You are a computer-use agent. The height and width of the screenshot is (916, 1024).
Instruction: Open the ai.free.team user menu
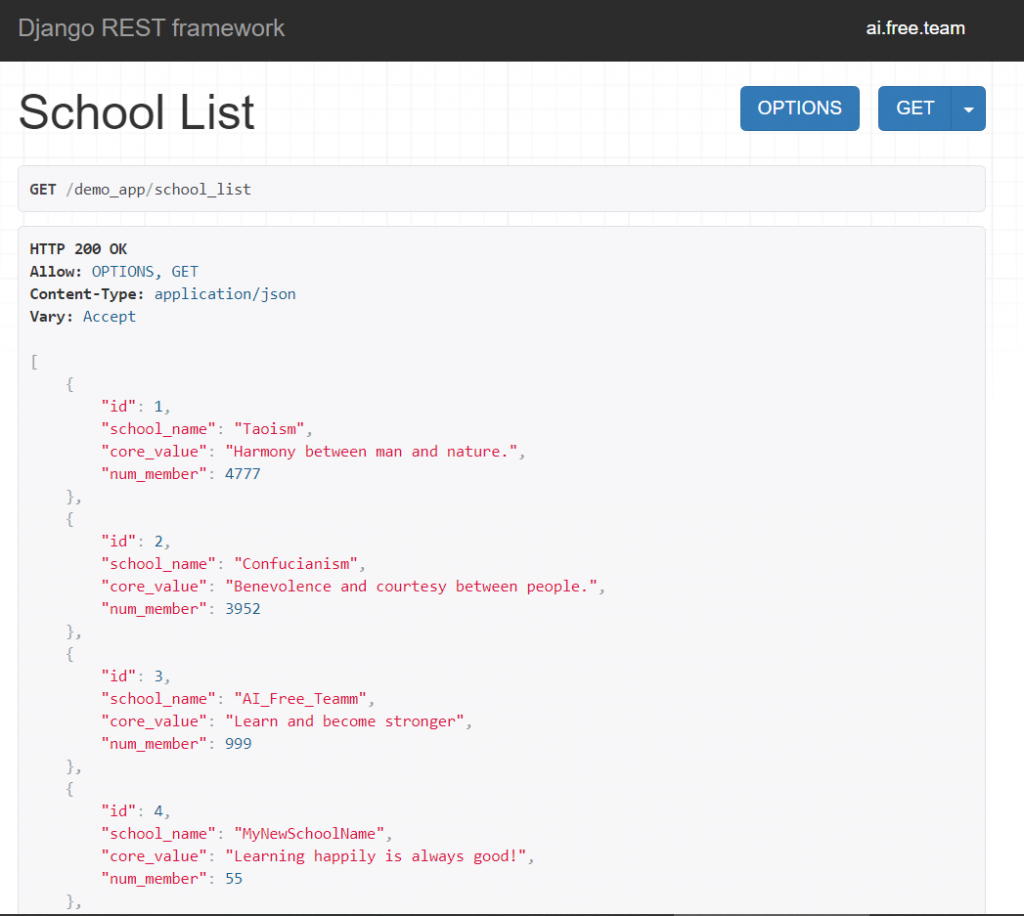click(x=915, y=28)
